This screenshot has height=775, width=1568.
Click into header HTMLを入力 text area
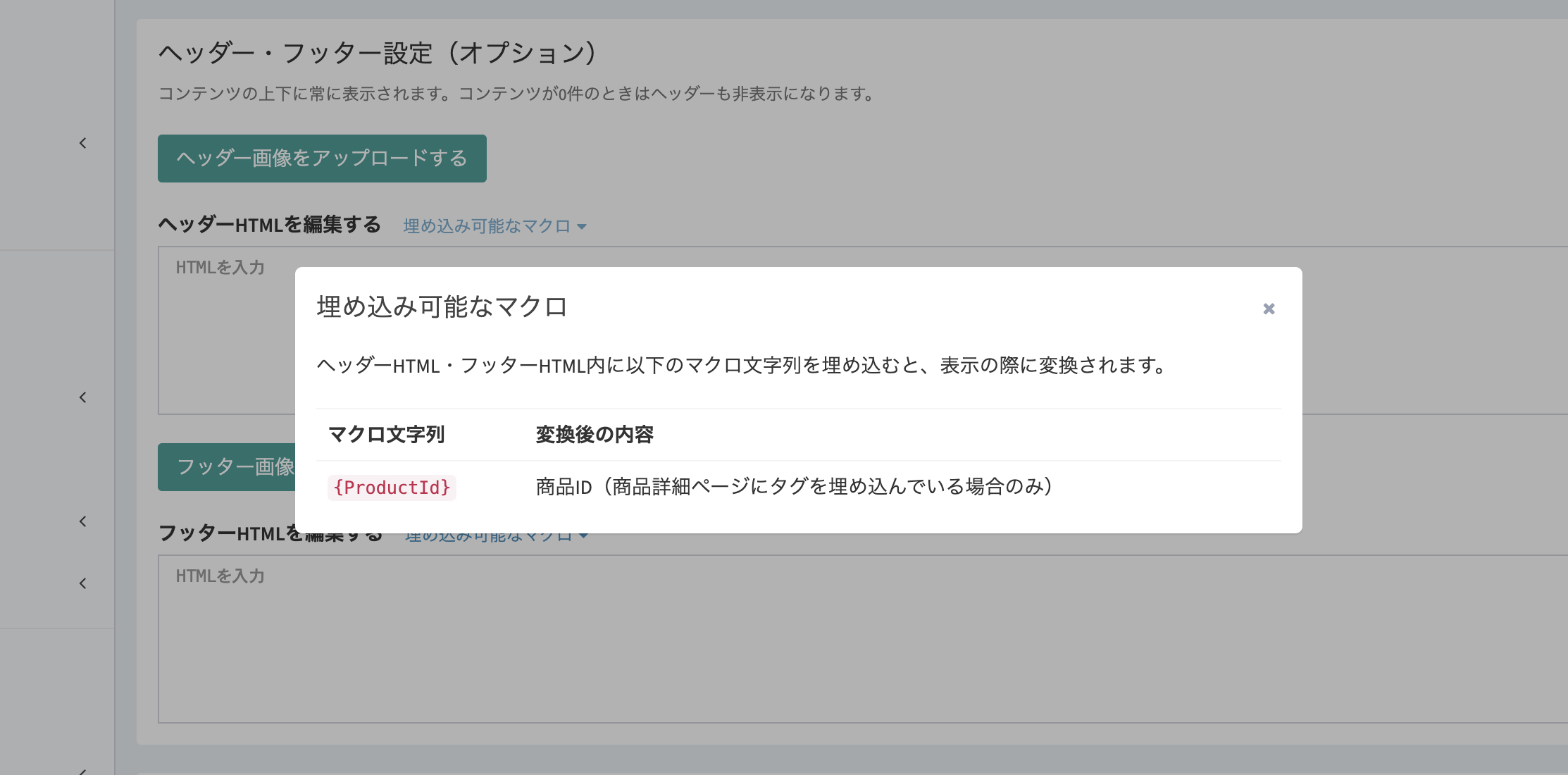(225, 331)
